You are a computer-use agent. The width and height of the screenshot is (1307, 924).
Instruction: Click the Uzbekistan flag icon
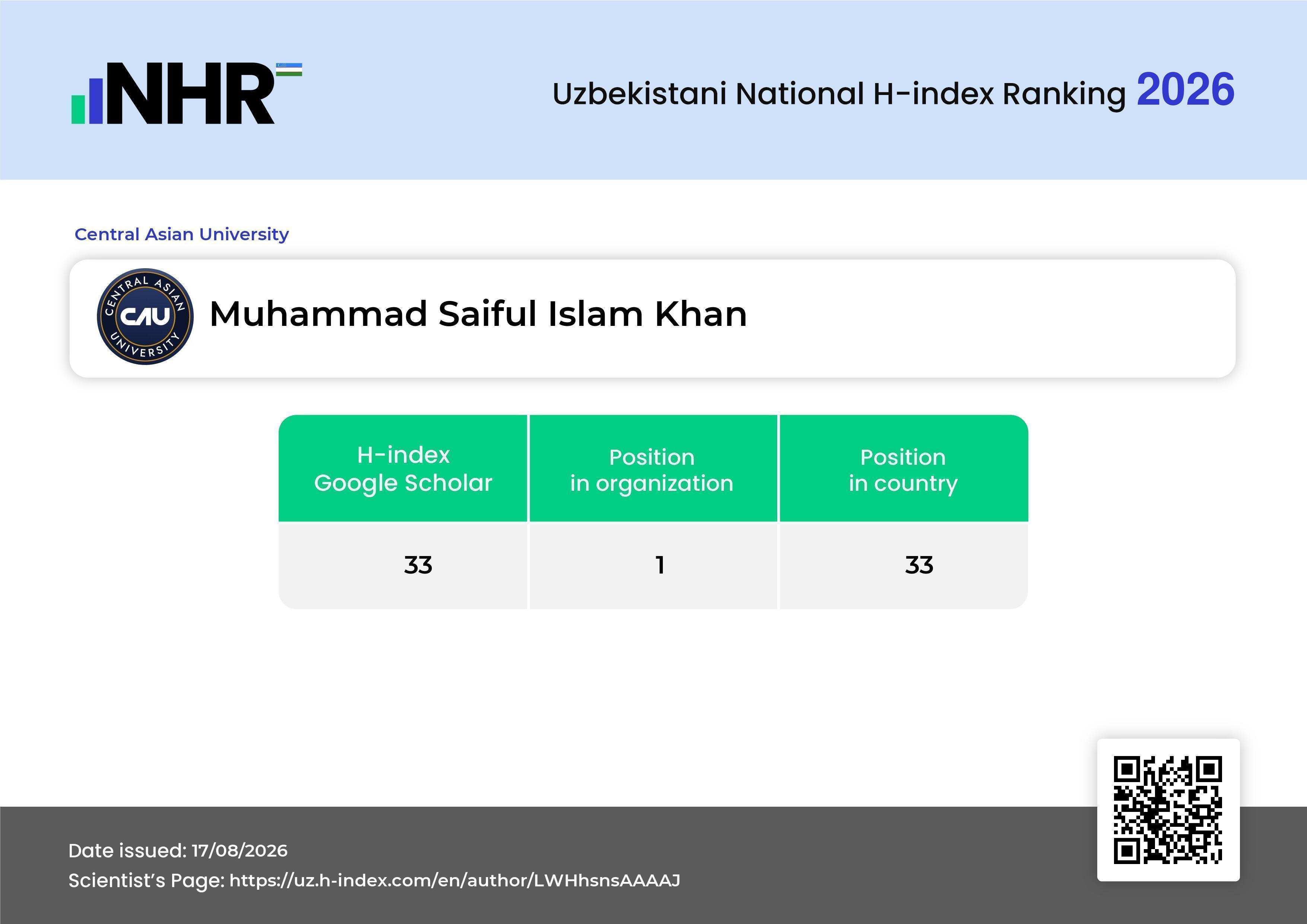click(x=289, y=69)
